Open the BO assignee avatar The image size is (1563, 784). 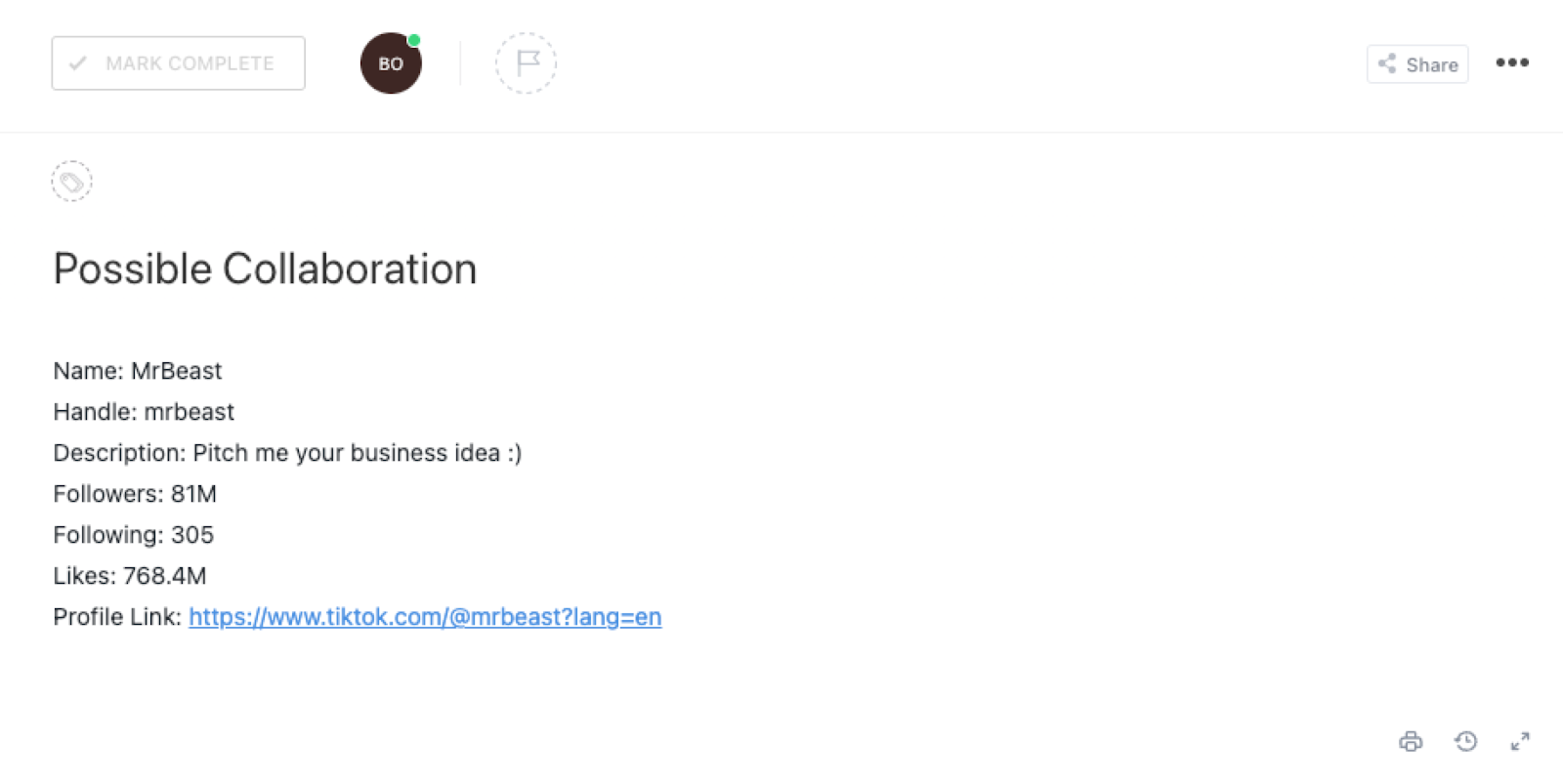pos(391,63)
